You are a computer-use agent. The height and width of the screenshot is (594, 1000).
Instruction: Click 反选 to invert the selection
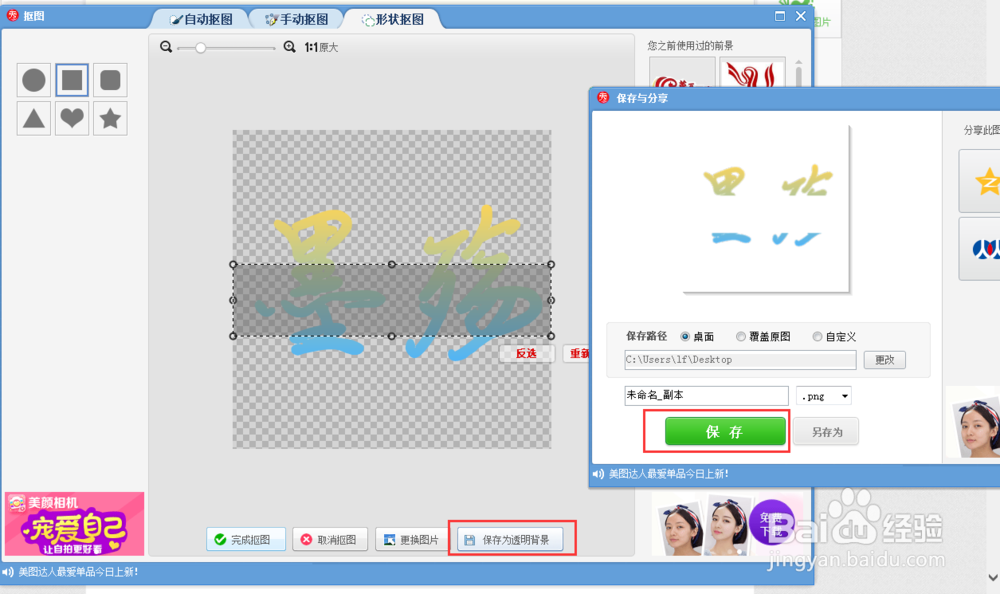526,354
